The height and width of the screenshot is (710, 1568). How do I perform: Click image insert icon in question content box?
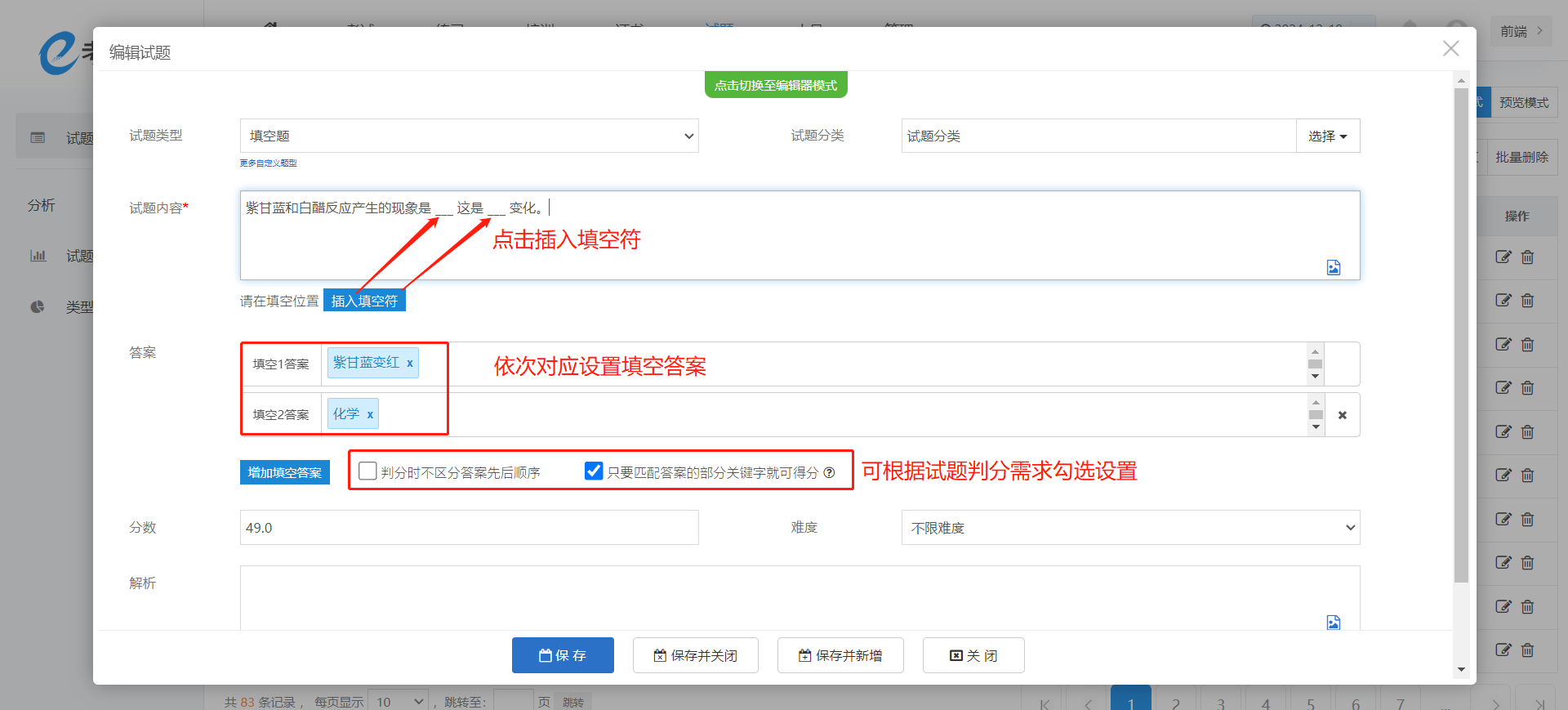point(1333,267)
